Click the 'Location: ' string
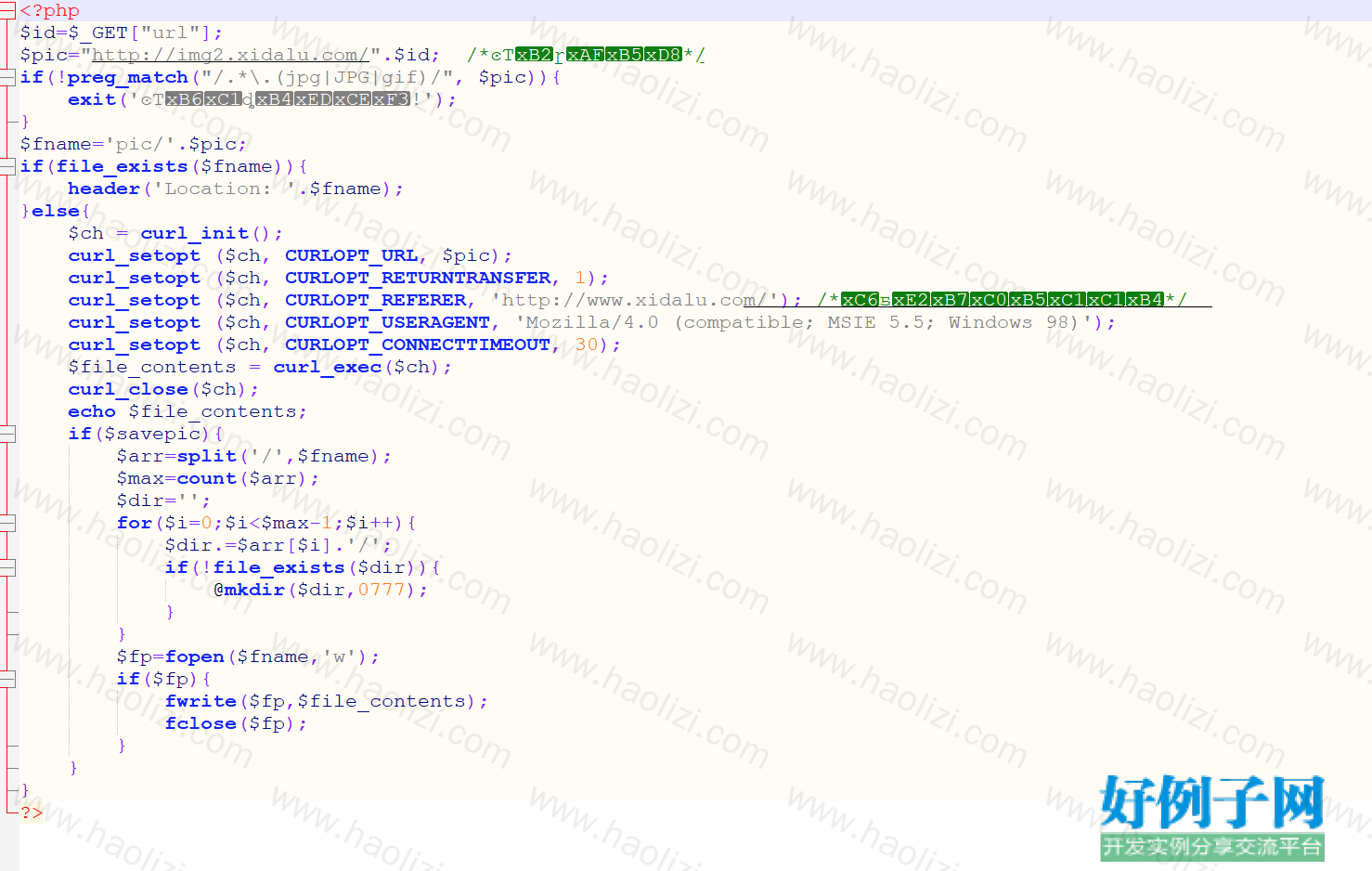Screen dimensions: 1372x871 click(225, 188)
